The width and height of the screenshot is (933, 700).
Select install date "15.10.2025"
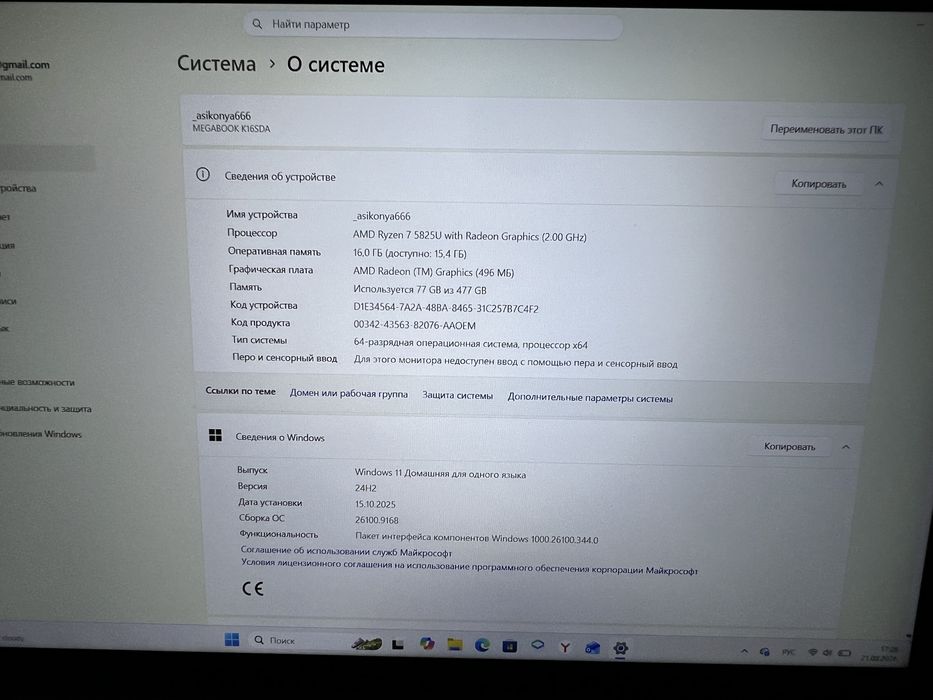(375, 504)
